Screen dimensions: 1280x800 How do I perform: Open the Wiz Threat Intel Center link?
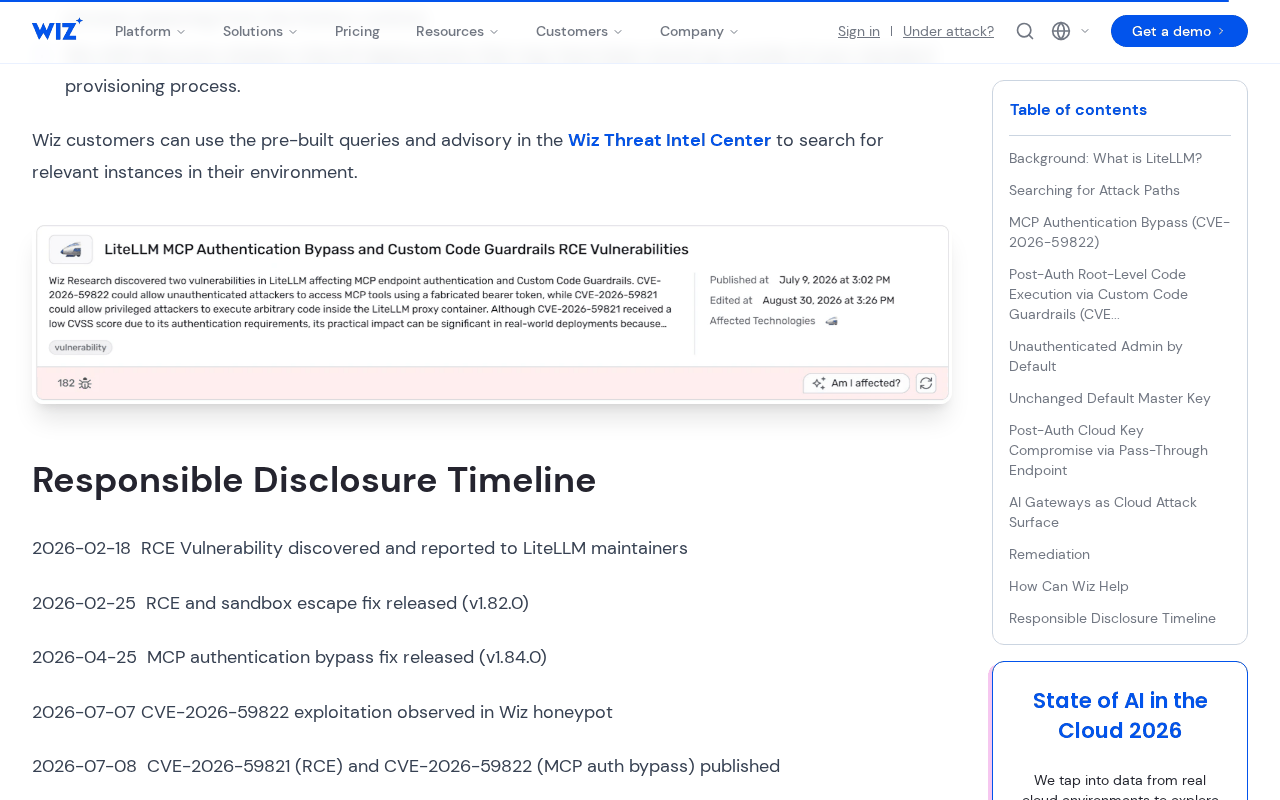coord(669,140)
